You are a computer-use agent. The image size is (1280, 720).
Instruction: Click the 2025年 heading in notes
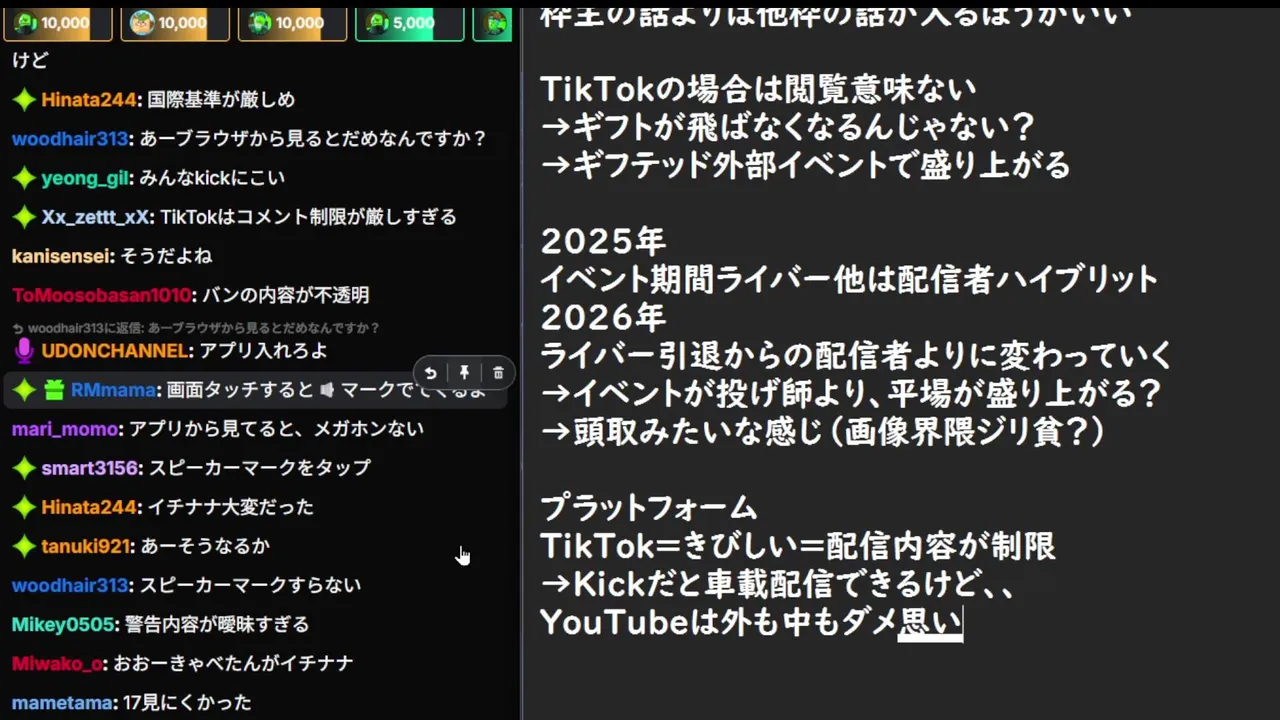click(x=603, y=241)
